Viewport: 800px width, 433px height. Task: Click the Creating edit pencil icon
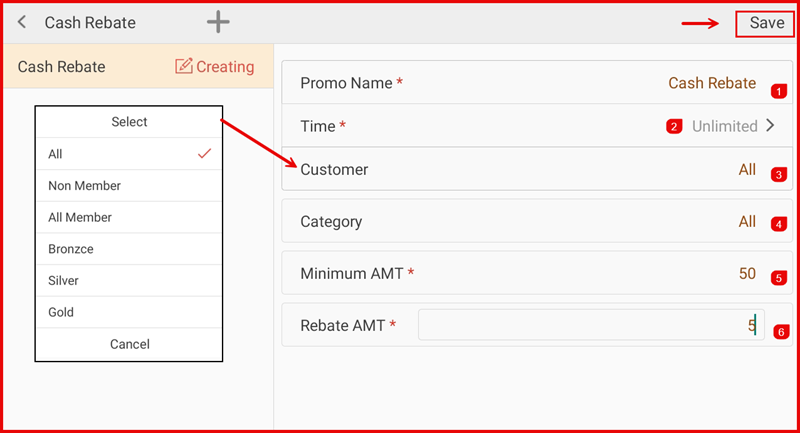pyautogui.click(x=183, y=67)
